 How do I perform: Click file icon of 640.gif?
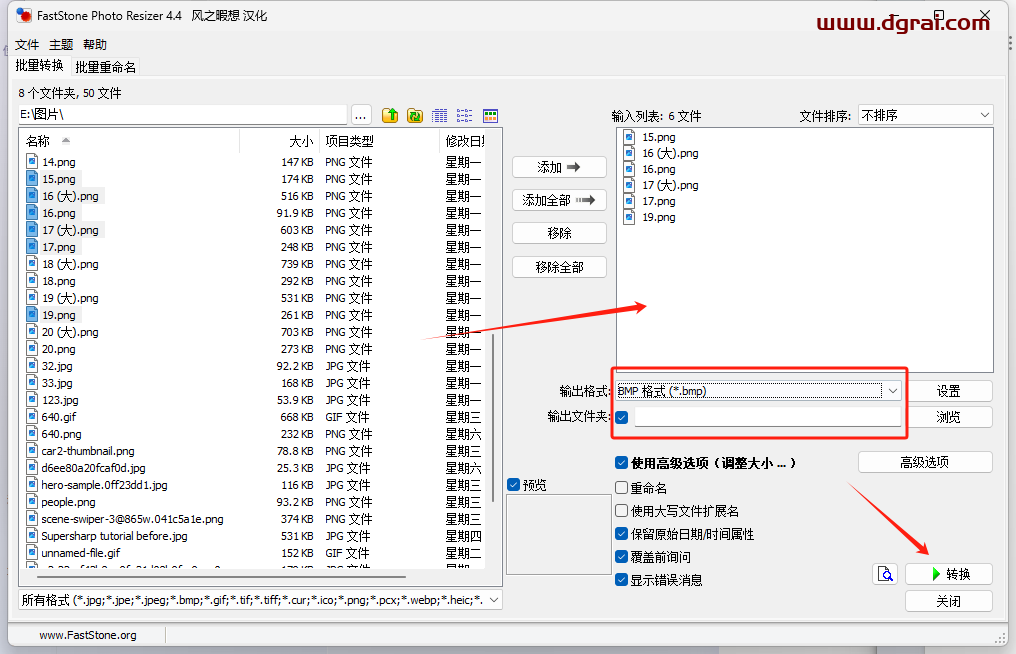click(32, 416)
